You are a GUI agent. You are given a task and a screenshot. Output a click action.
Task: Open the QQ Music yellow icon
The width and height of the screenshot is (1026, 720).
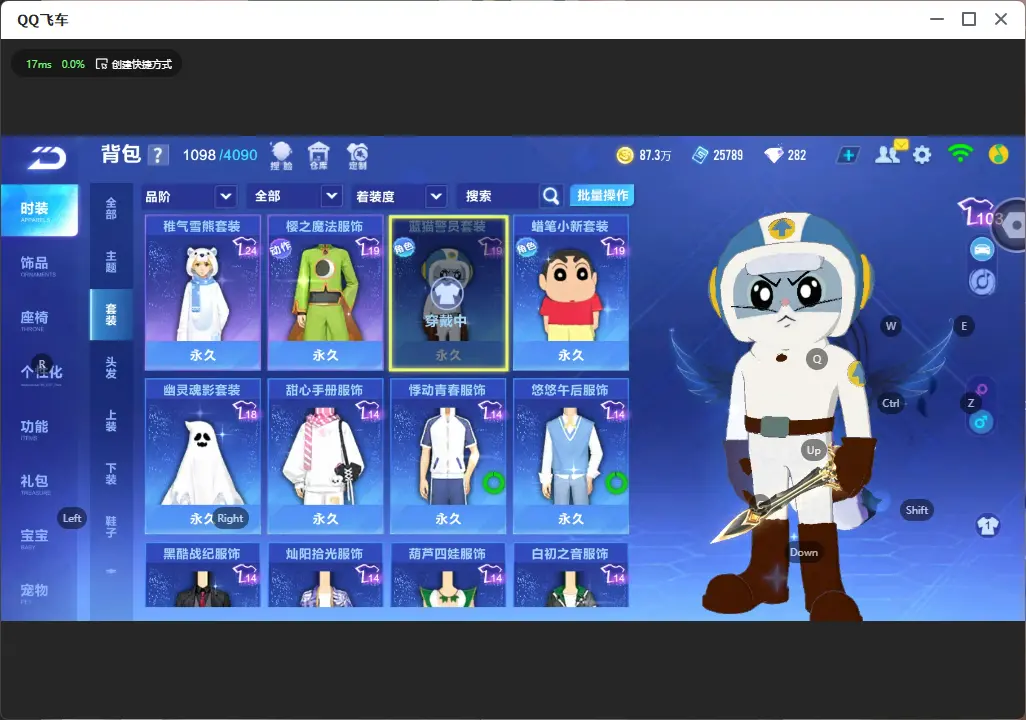point(999,155)
